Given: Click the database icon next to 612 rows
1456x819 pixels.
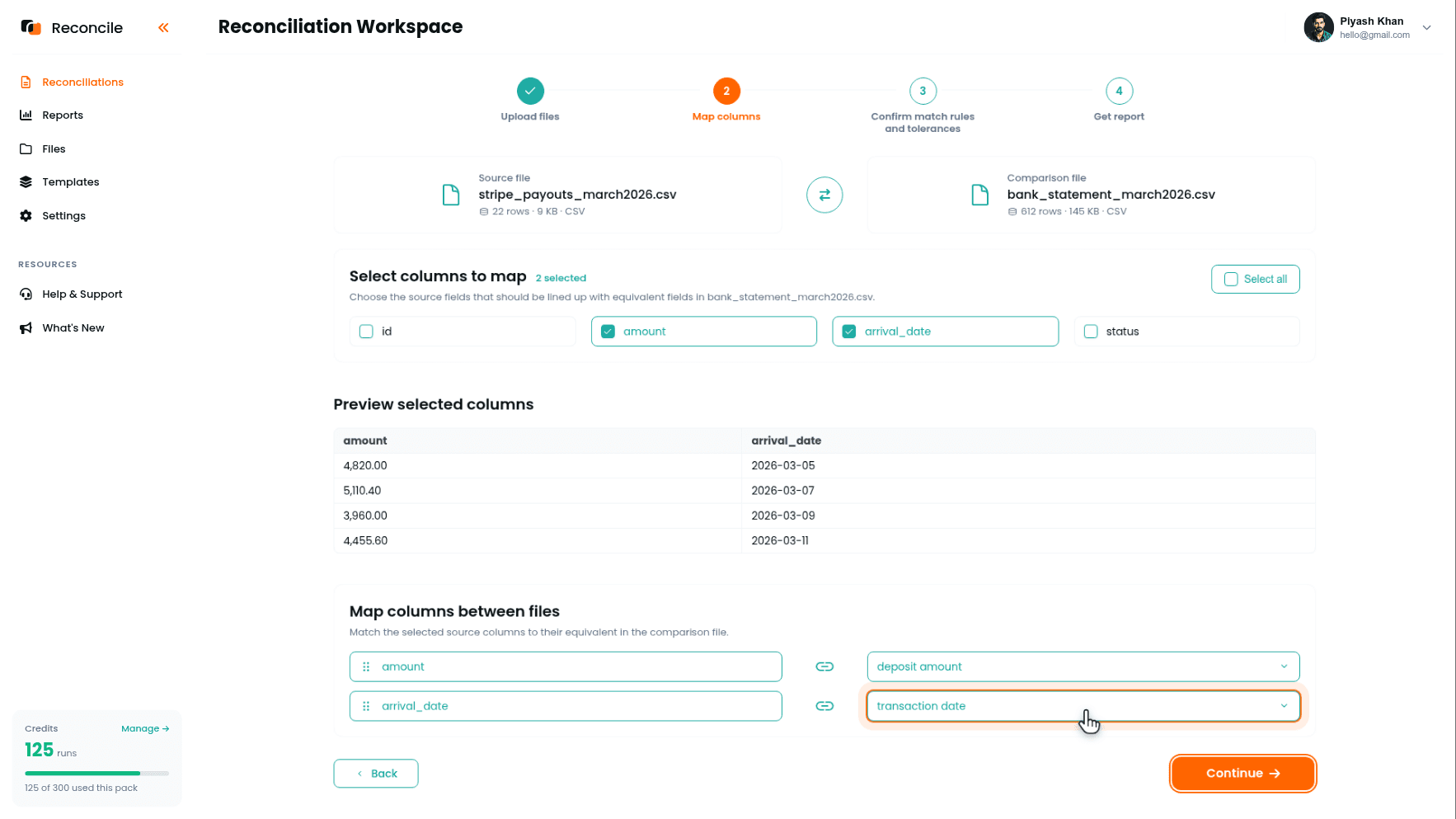Looking at the screenshot, I should [1012, 212].
